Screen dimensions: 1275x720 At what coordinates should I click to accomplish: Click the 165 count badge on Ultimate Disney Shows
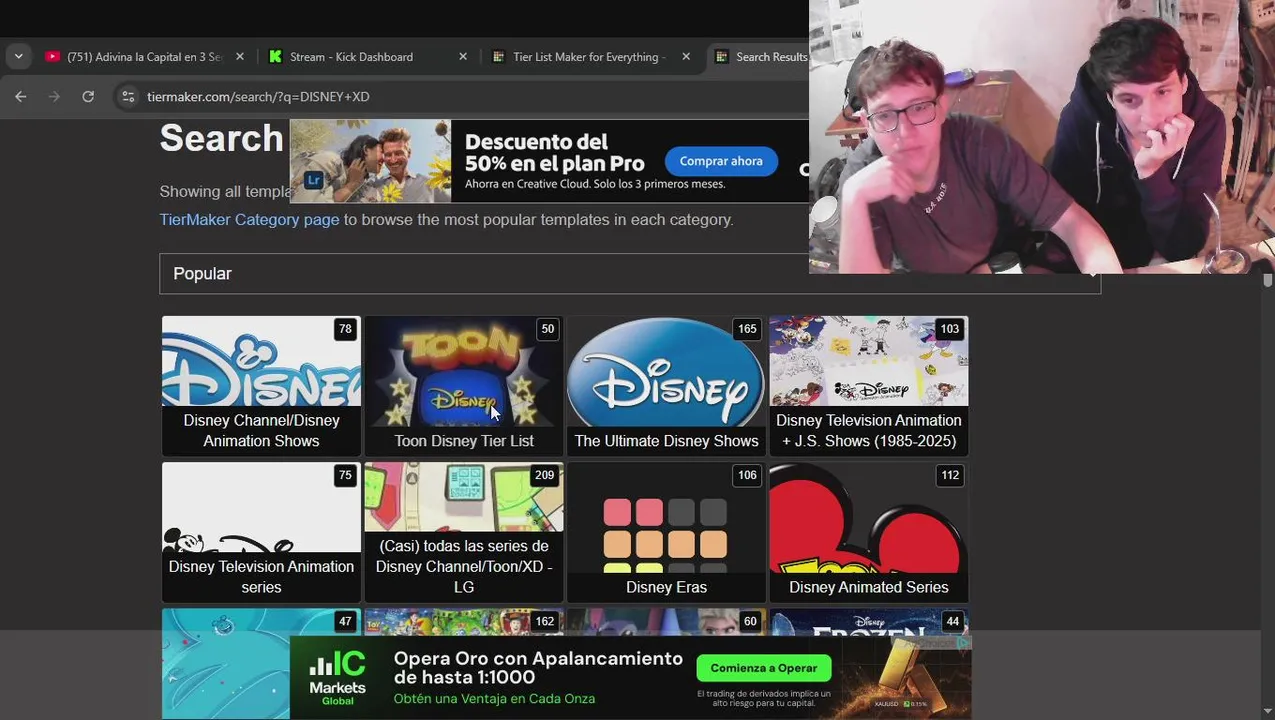coord(747,329)
